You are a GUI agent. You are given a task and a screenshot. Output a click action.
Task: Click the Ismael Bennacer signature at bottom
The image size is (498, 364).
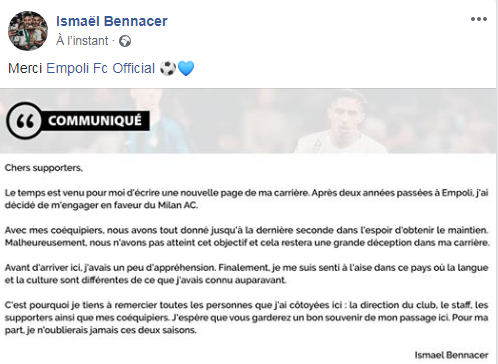(451, 355)
